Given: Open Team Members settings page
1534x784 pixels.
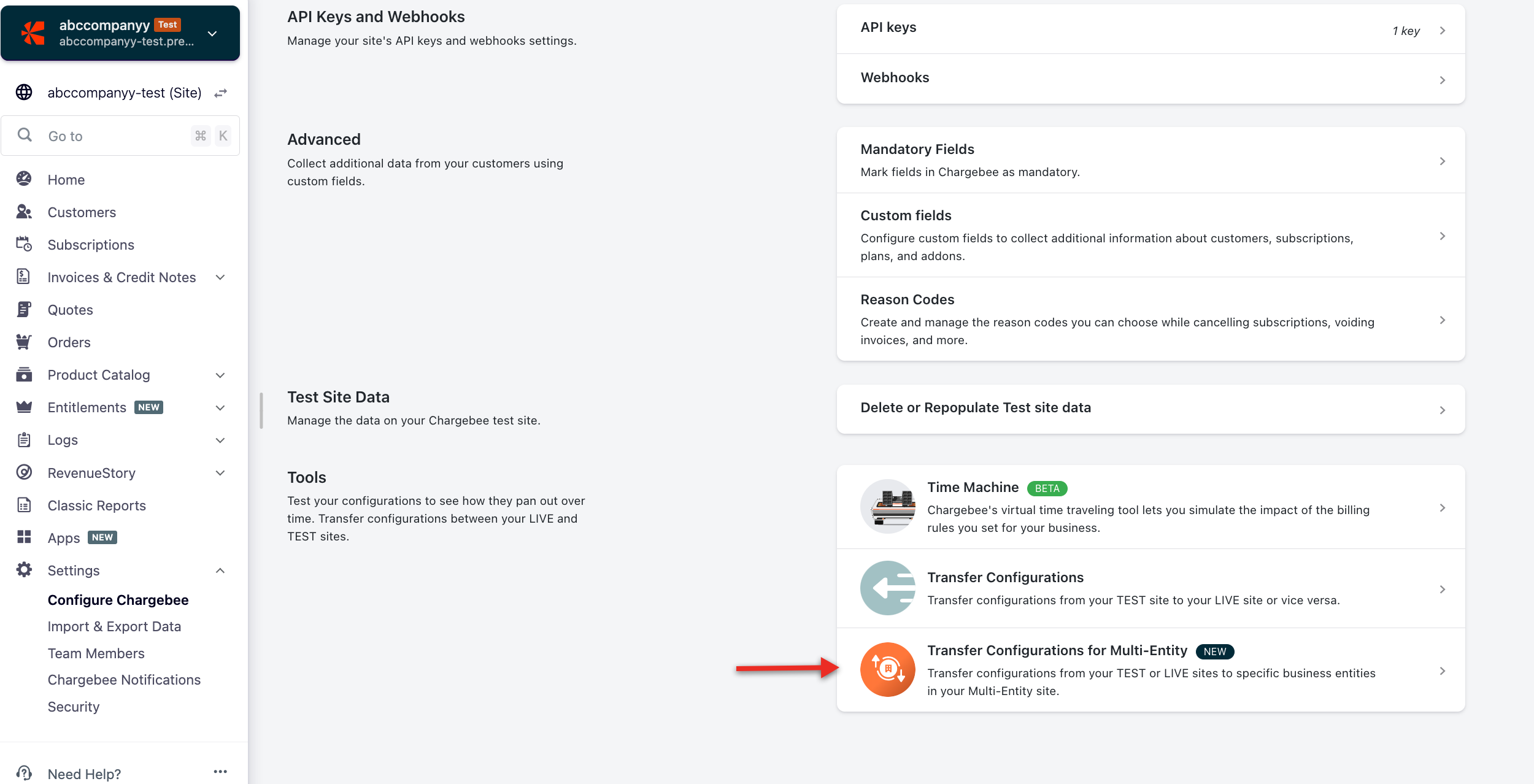Looking at the screenshot, I should (96, 653).
